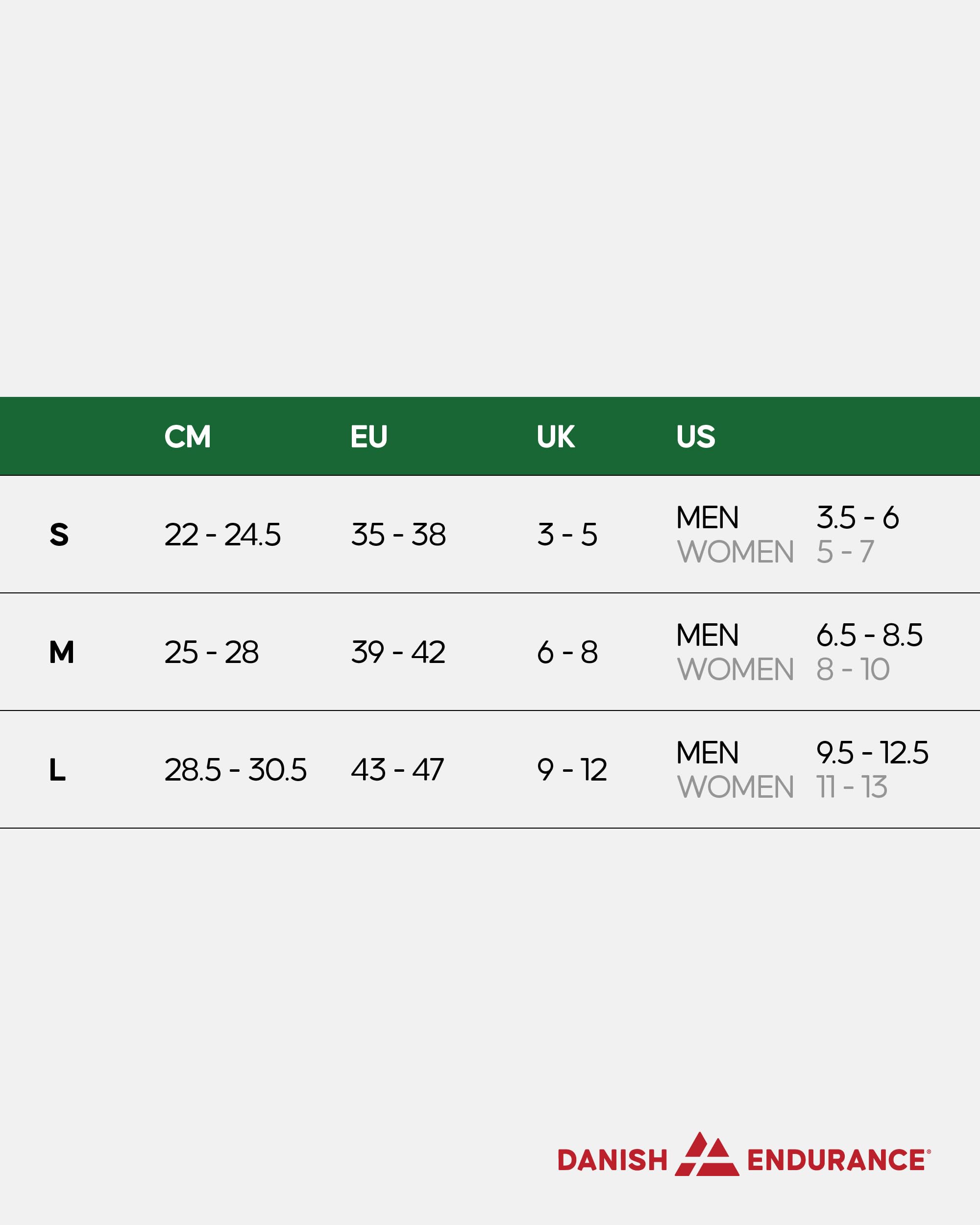
Task: Click the men's US 3.5 - 6 value
Action: [x=857, y=517]
